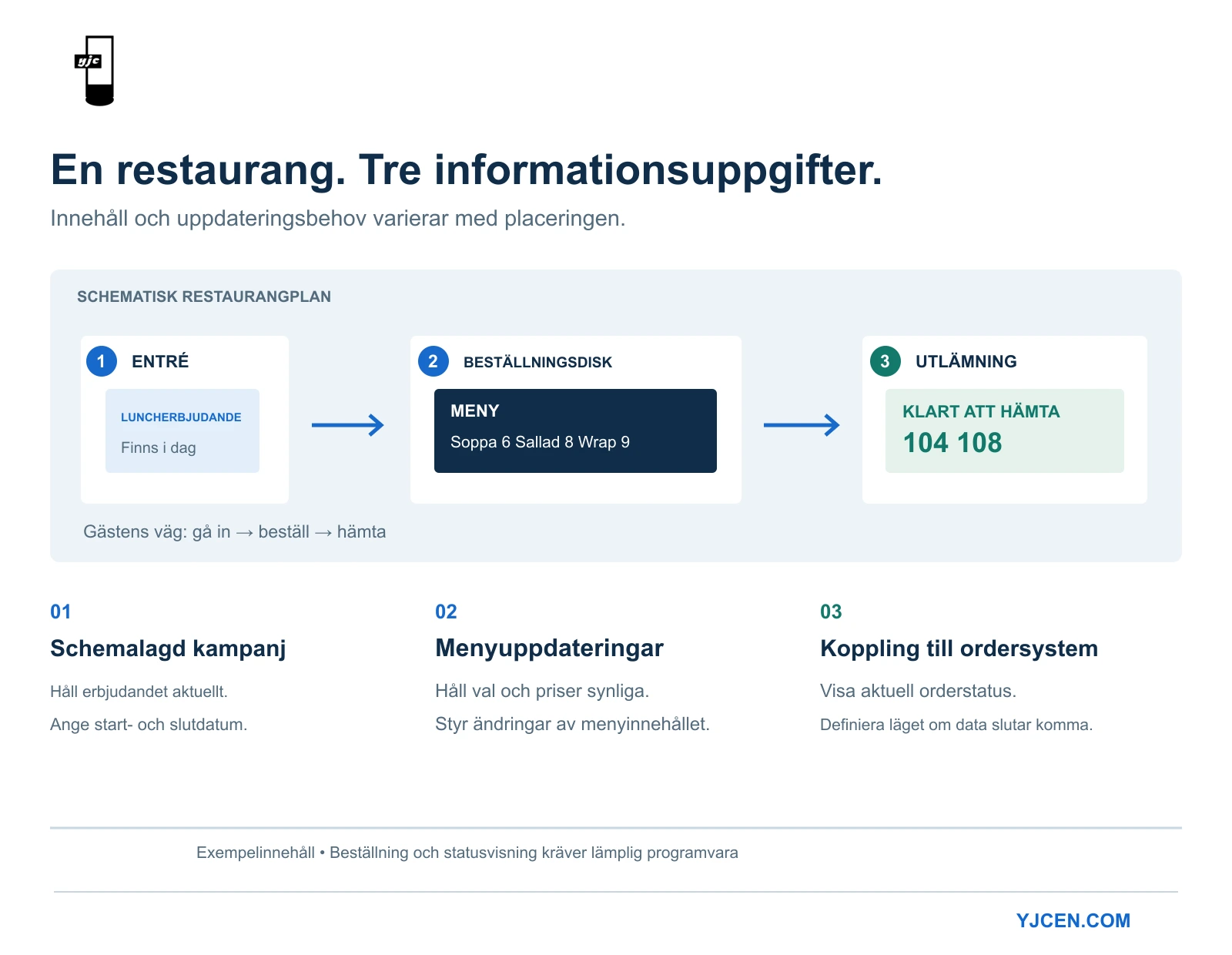Image resolution: width=1232 pixels, height=955 pixels.
Task: Click 'Styr ändringar av menyinnehållet.'
Action: [x=572, y=724]
